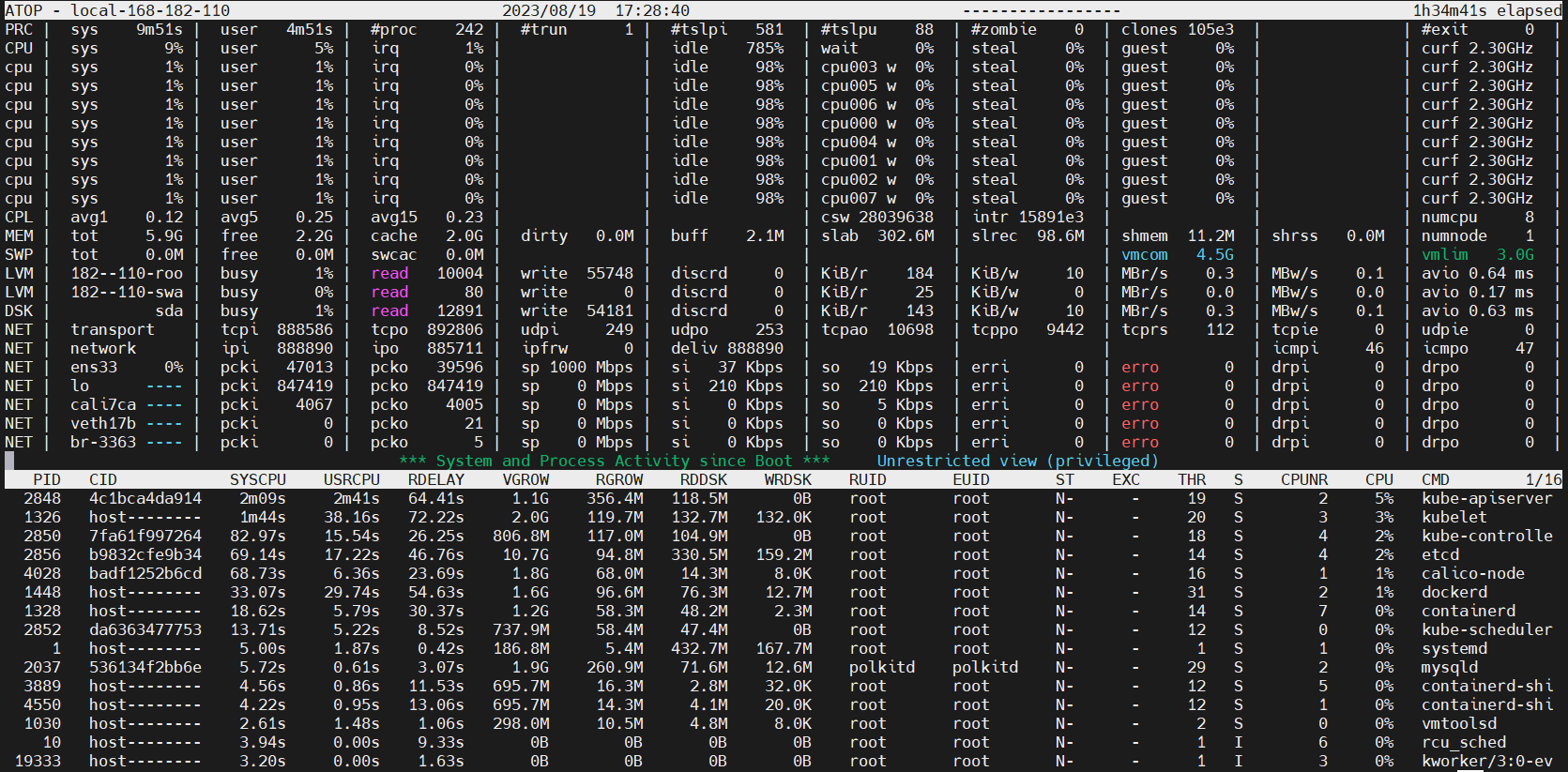Click the 182--110-roo LVM name

[x=127, y=273]
